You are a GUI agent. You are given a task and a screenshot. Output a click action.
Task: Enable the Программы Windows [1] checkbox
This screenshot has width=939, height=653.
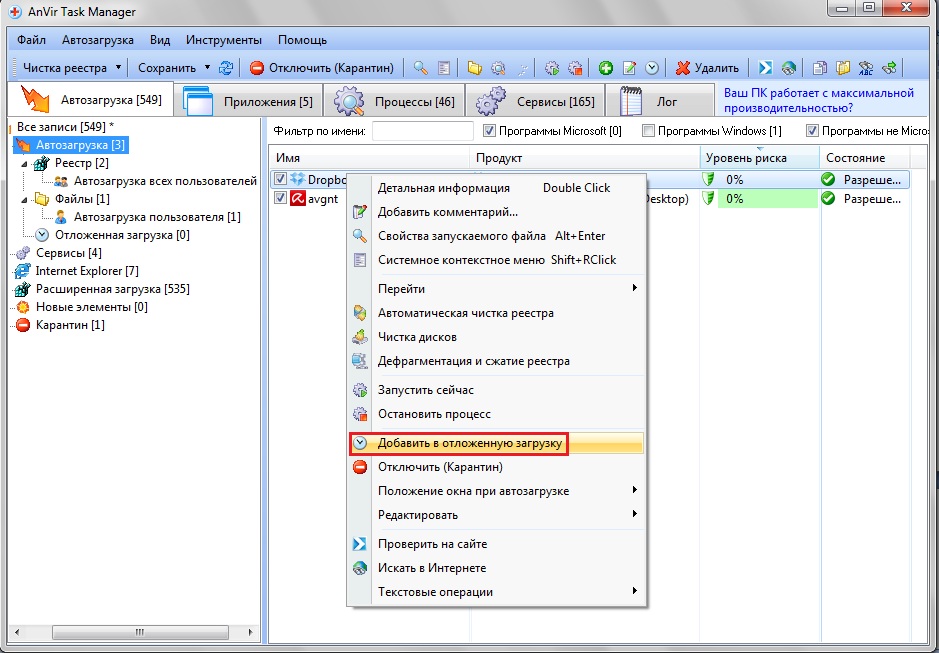[x=648, y=130]
